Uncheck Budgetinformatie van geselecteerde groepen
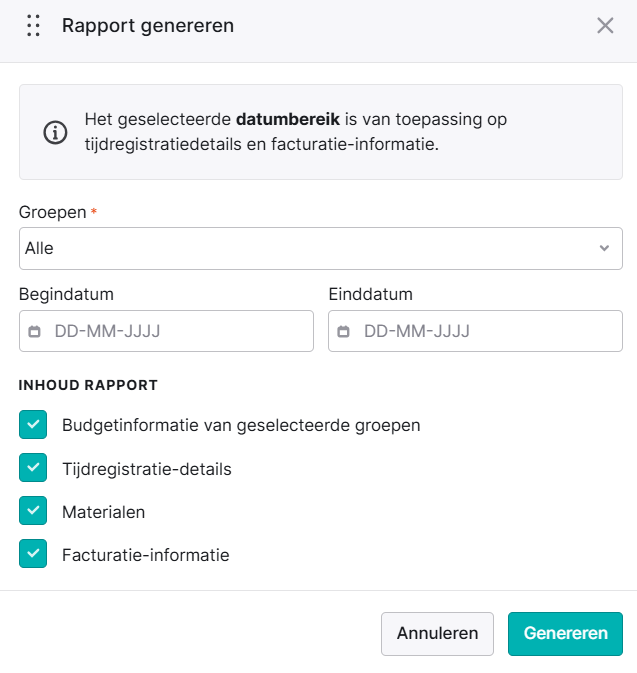 pos(33,424)
